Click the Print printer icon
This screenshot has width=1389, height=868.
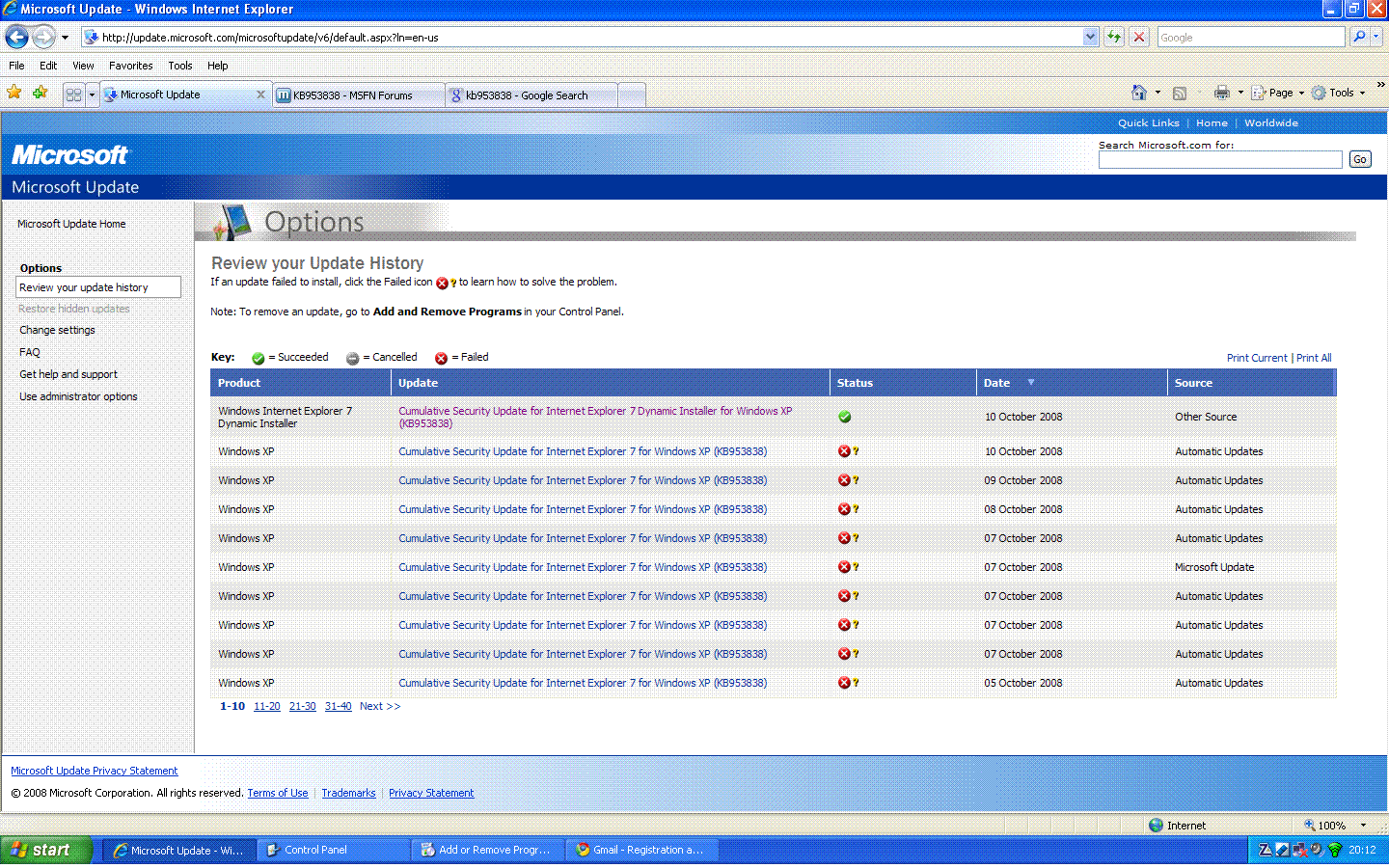pyautogui.click(x=1222, y=93)
